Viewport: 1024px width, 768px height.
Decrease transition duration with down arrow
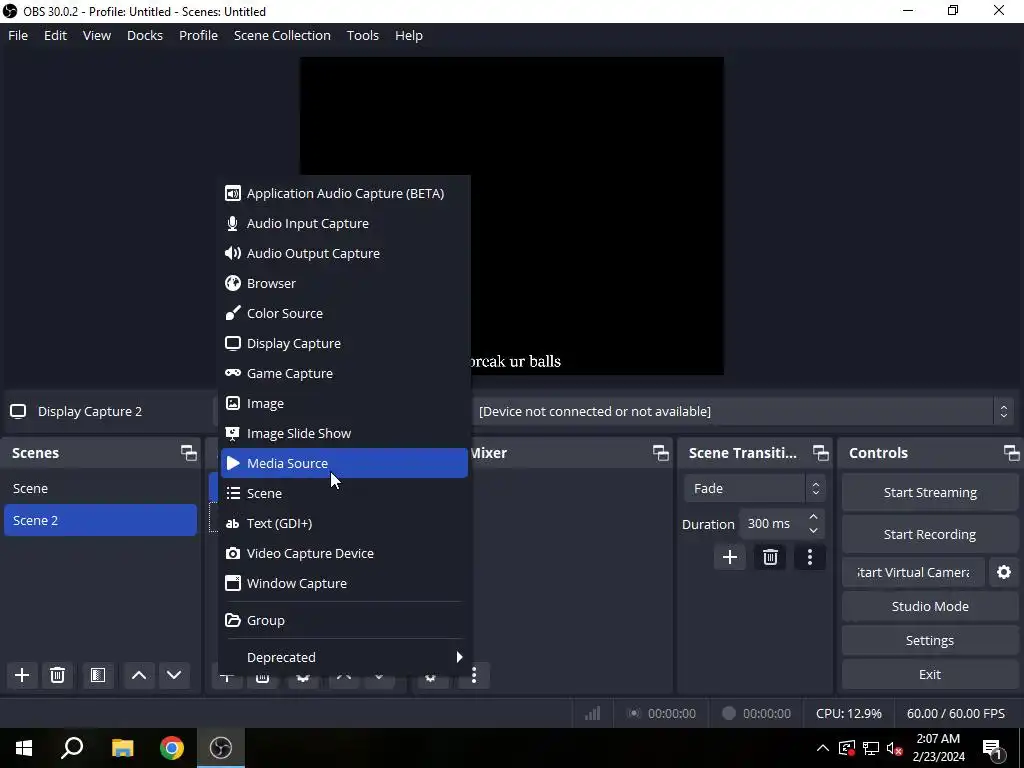tap(814, 530)
